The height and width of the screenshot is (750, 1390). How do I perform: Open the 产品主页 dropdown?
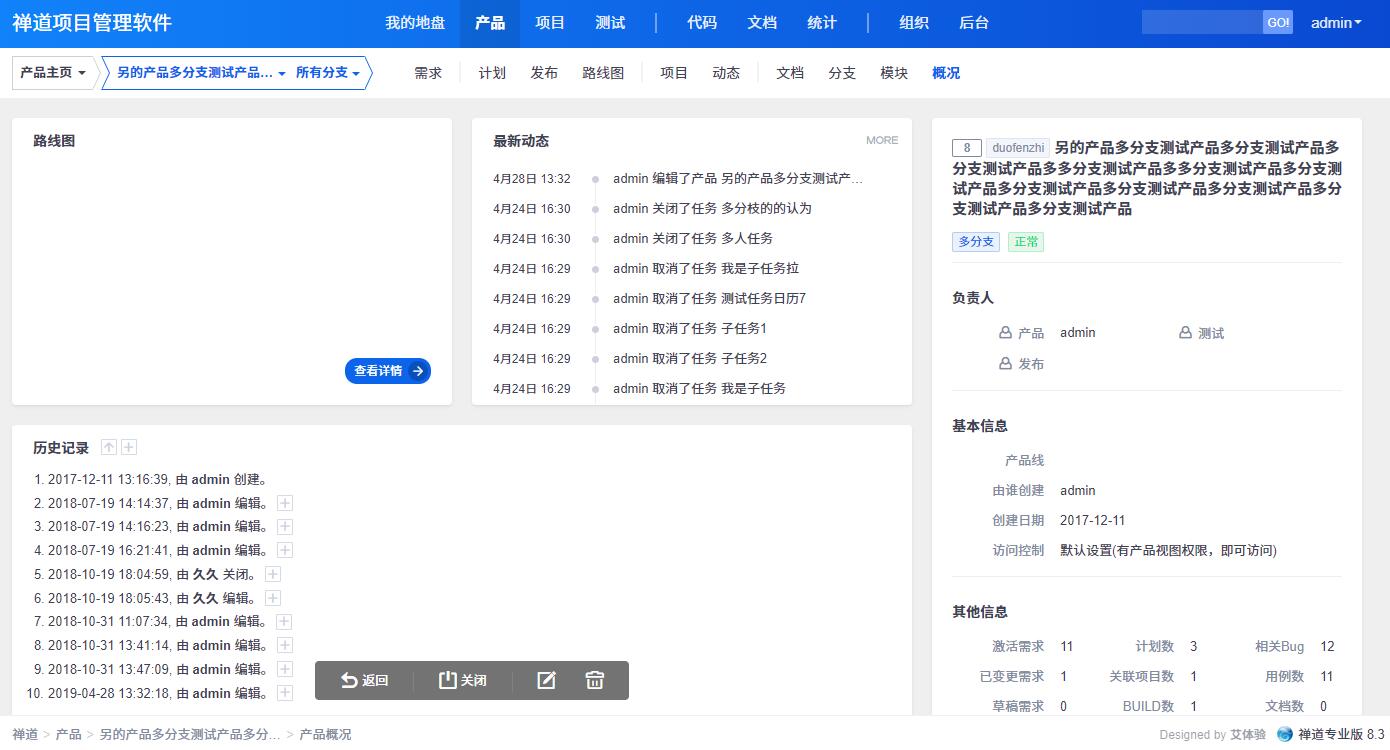click(53, 73)
